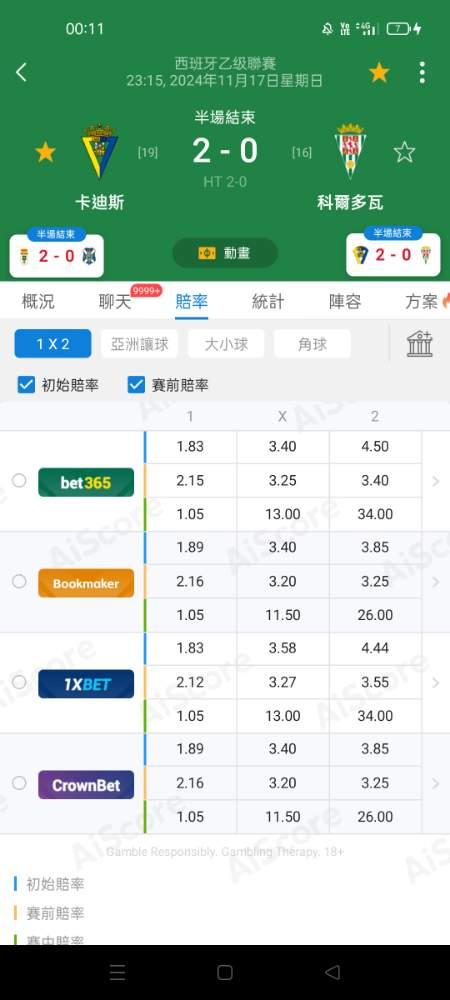This screenshot has height=1000, width=450.
Task: Tap the 半場結束 match status text
Action: click(225, 117)
